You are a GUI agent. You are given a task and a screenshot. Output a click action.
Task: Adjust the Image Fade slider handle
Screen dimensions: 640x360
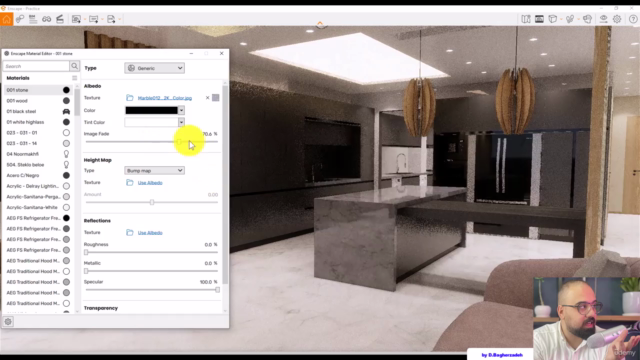(x=179, y=142)
